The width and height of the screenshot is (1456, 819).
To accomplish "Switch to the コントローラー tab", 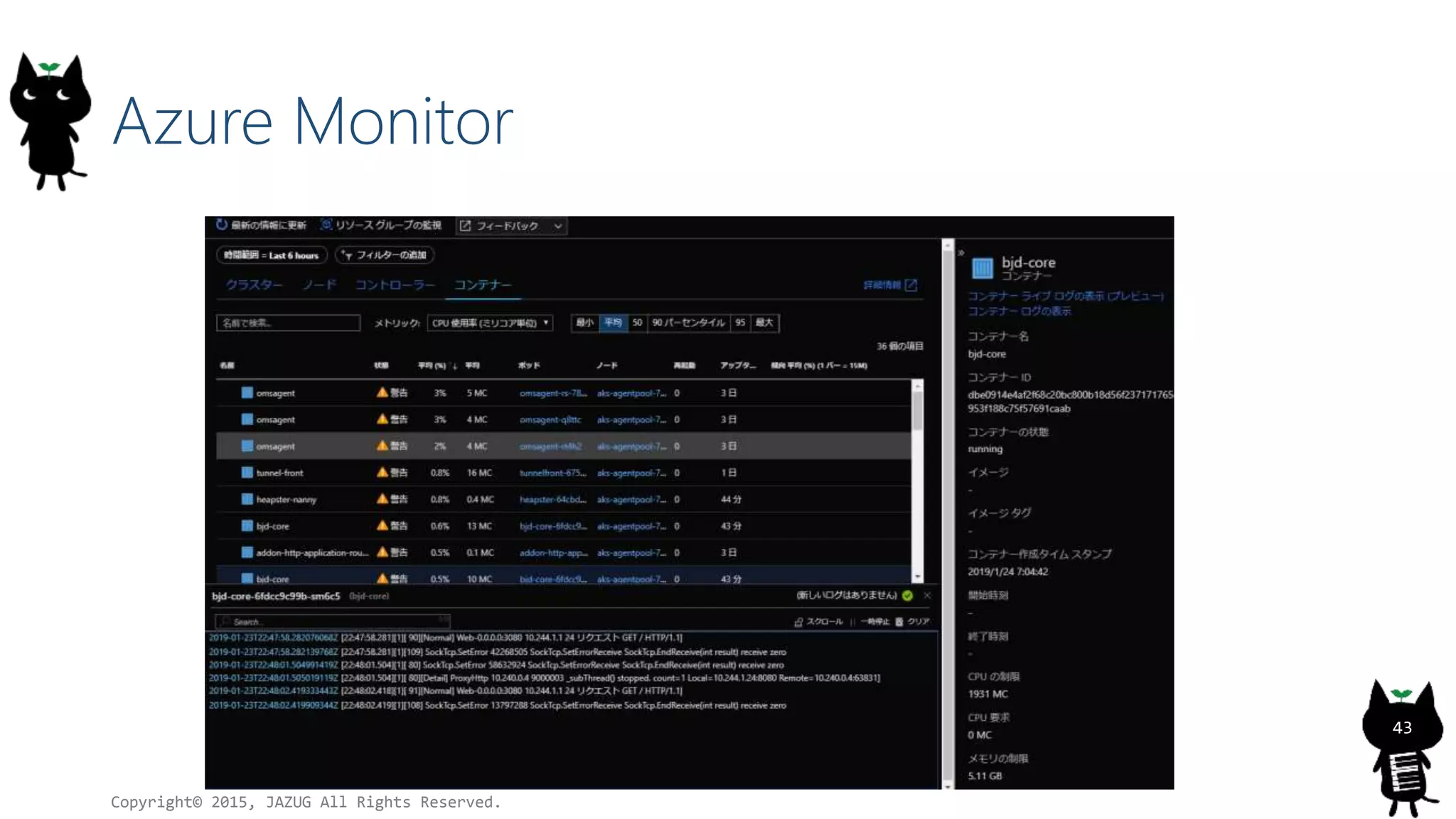I will click(x=395, y=285).
